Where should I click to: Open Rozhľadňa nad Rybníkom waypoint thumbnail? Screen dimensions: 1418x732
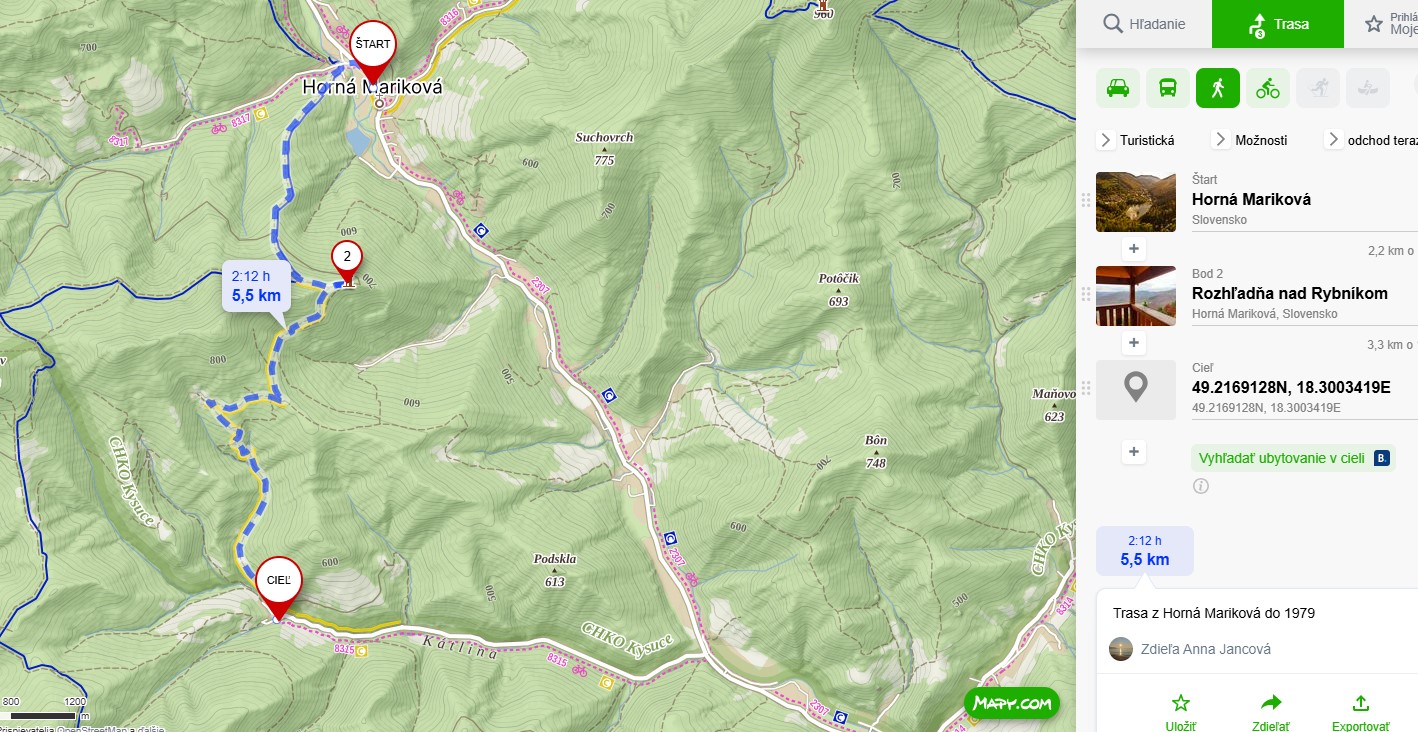click(x=1136, y=296)
